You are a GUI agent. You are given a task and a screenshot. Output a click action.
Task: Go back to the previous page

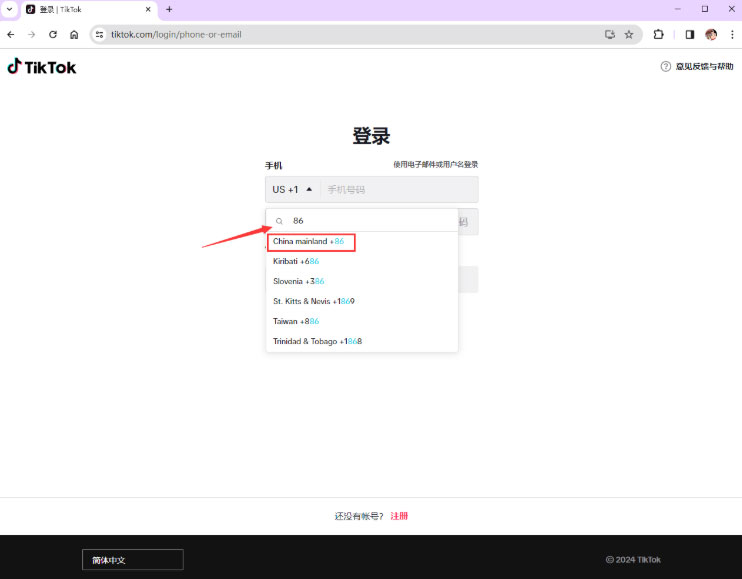pyautogui.click(x=11, y=35)
